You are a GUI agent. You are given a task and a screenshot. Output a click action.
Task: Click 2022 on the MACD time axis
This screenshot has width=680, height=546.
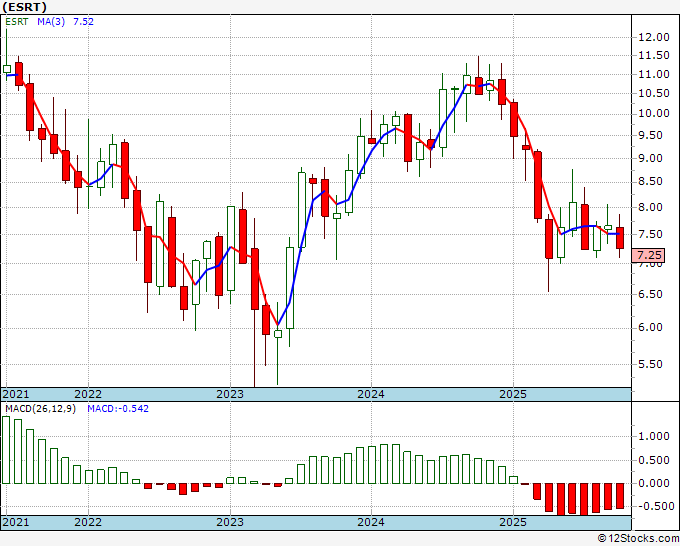pos(88,522)
